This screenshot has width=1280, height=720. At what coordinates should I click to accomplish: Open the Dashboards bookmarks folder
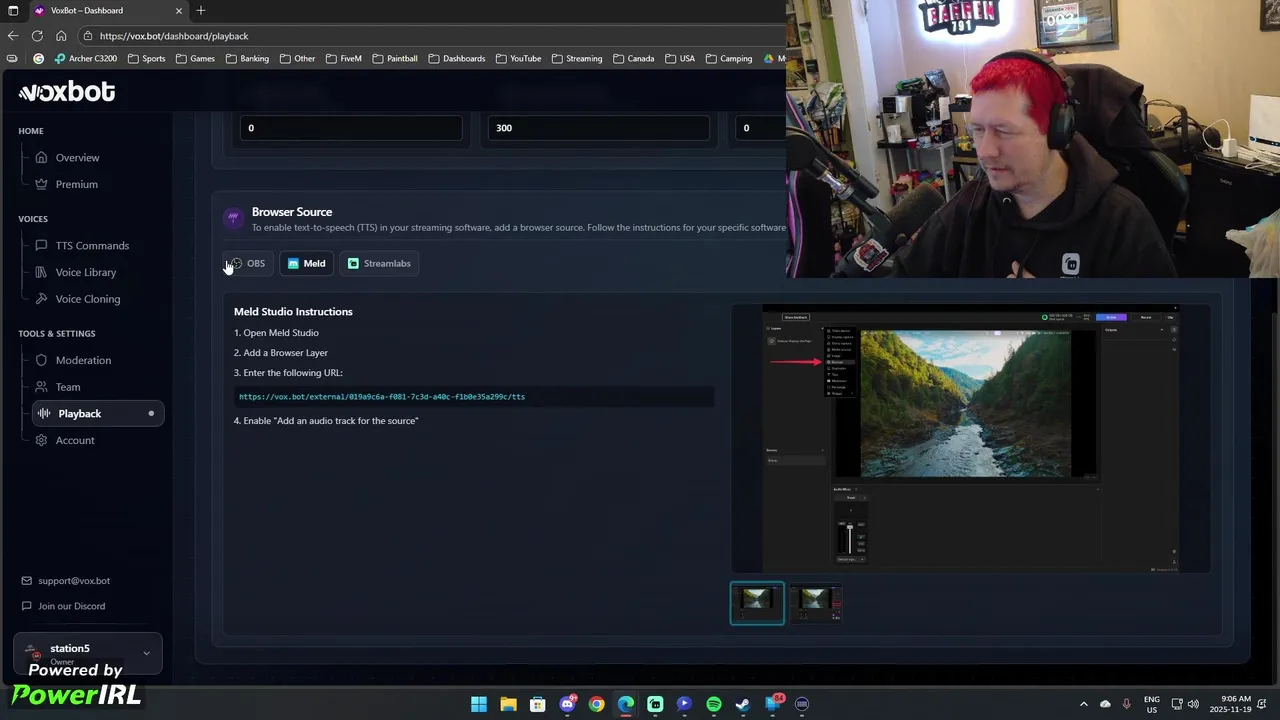(x=456, y=58)
